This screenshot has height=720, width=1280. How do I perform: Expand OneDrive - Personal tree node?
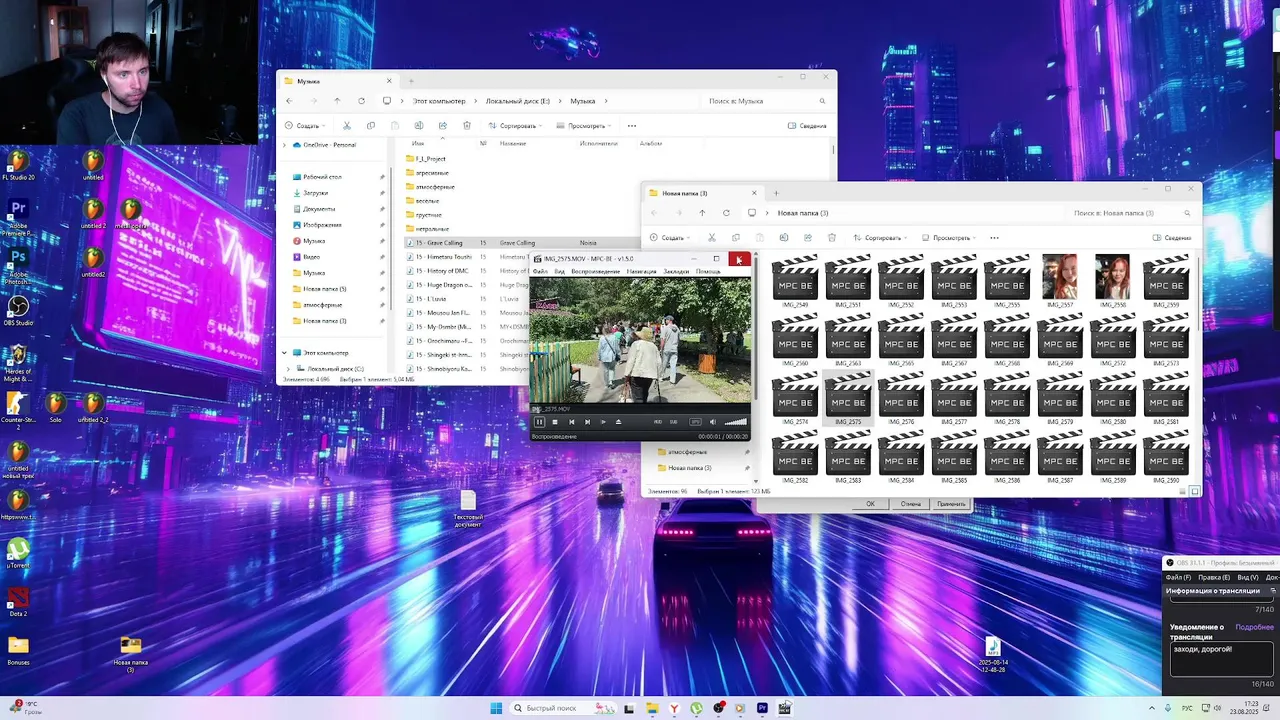[x=284, y=145]
